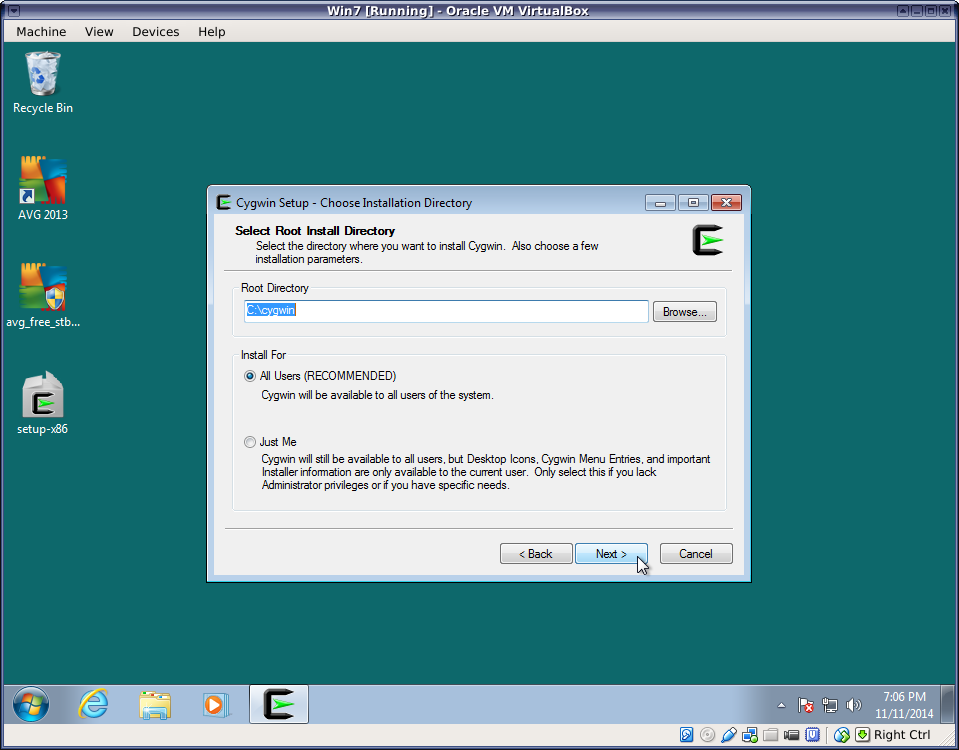This screenshot has height=750, width=959.
Task: Show hidden tray icons arrow
Action: coord(781,705)
